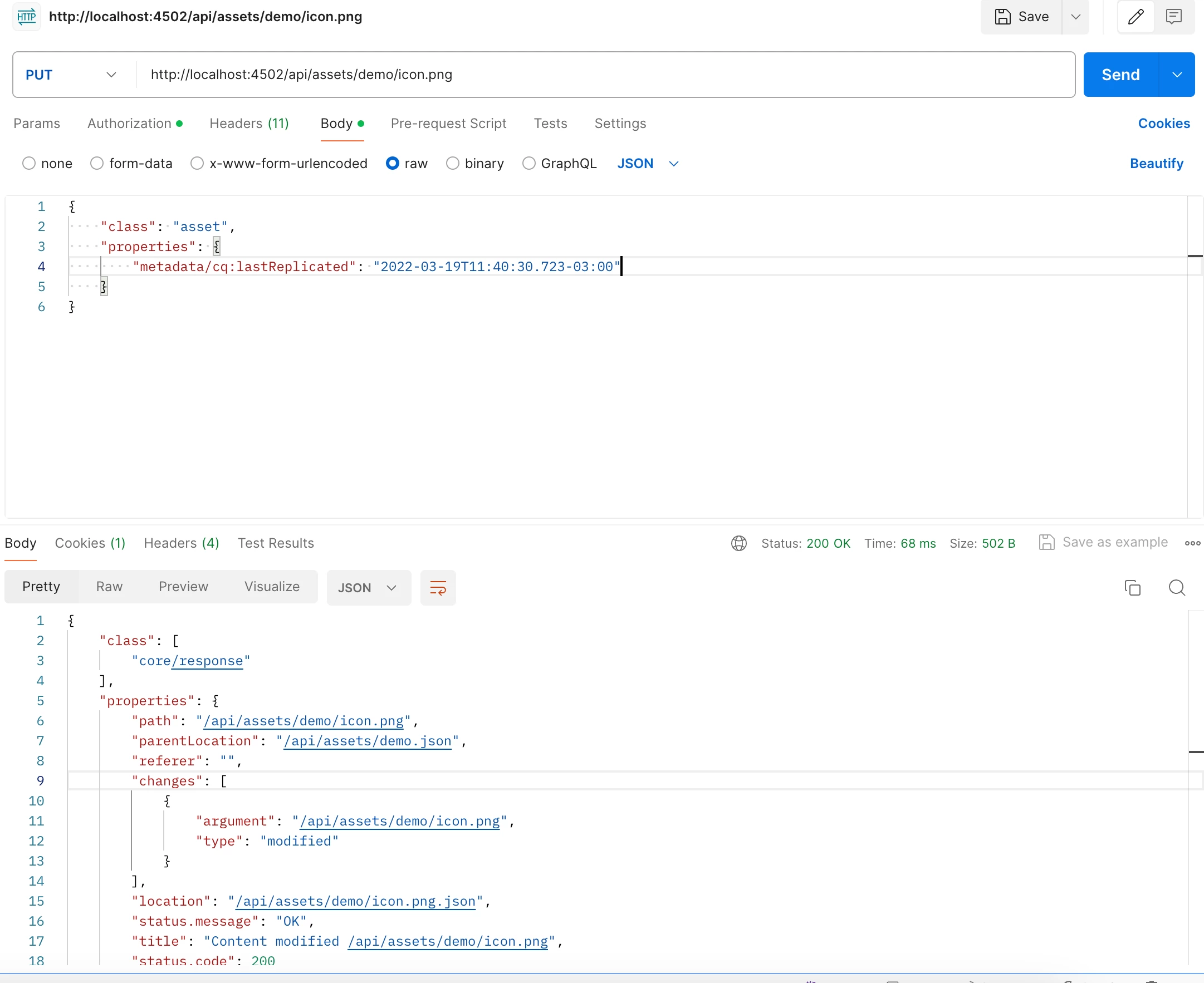Image resolution: width=1204 pixels, height=983 pixels.
Task: Expand the Send button arrow dropdown
Action: point(1177,75)
